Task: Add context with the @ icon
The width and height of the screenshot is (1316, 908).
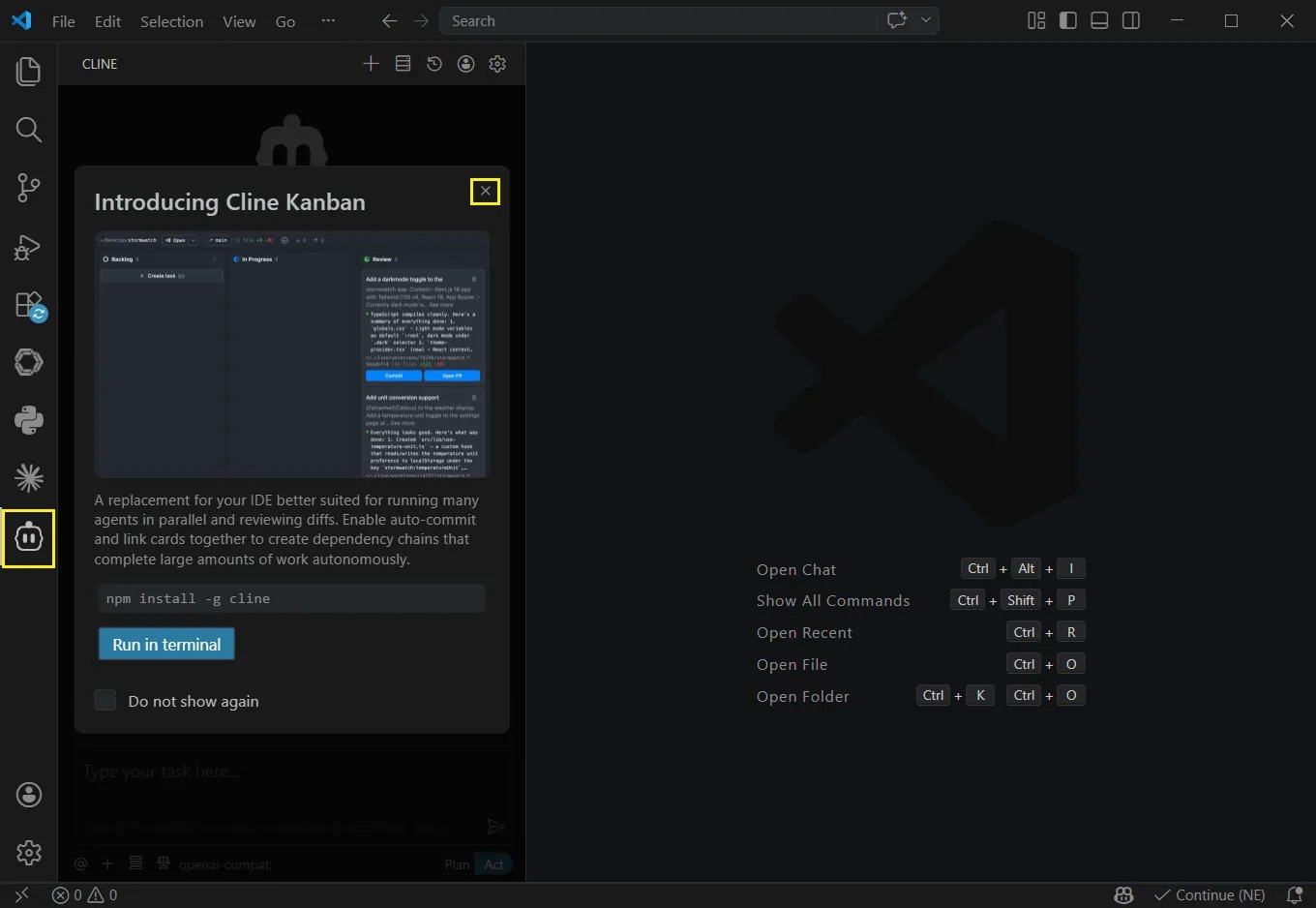Action: [81, 863]
